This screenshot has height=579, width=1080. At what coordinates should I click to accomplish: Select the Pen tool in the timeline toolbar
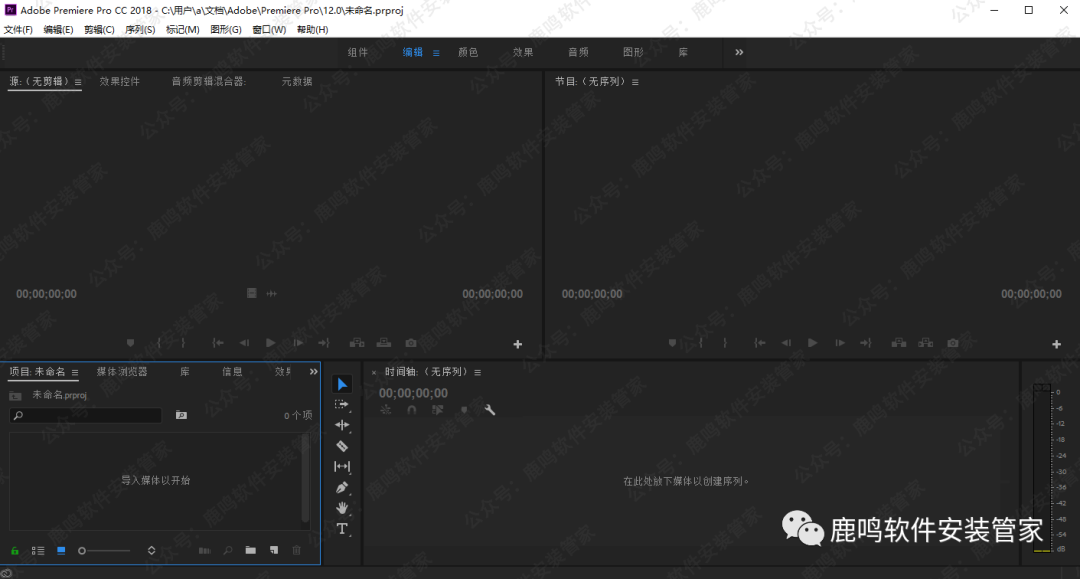(x=342, y=488)
